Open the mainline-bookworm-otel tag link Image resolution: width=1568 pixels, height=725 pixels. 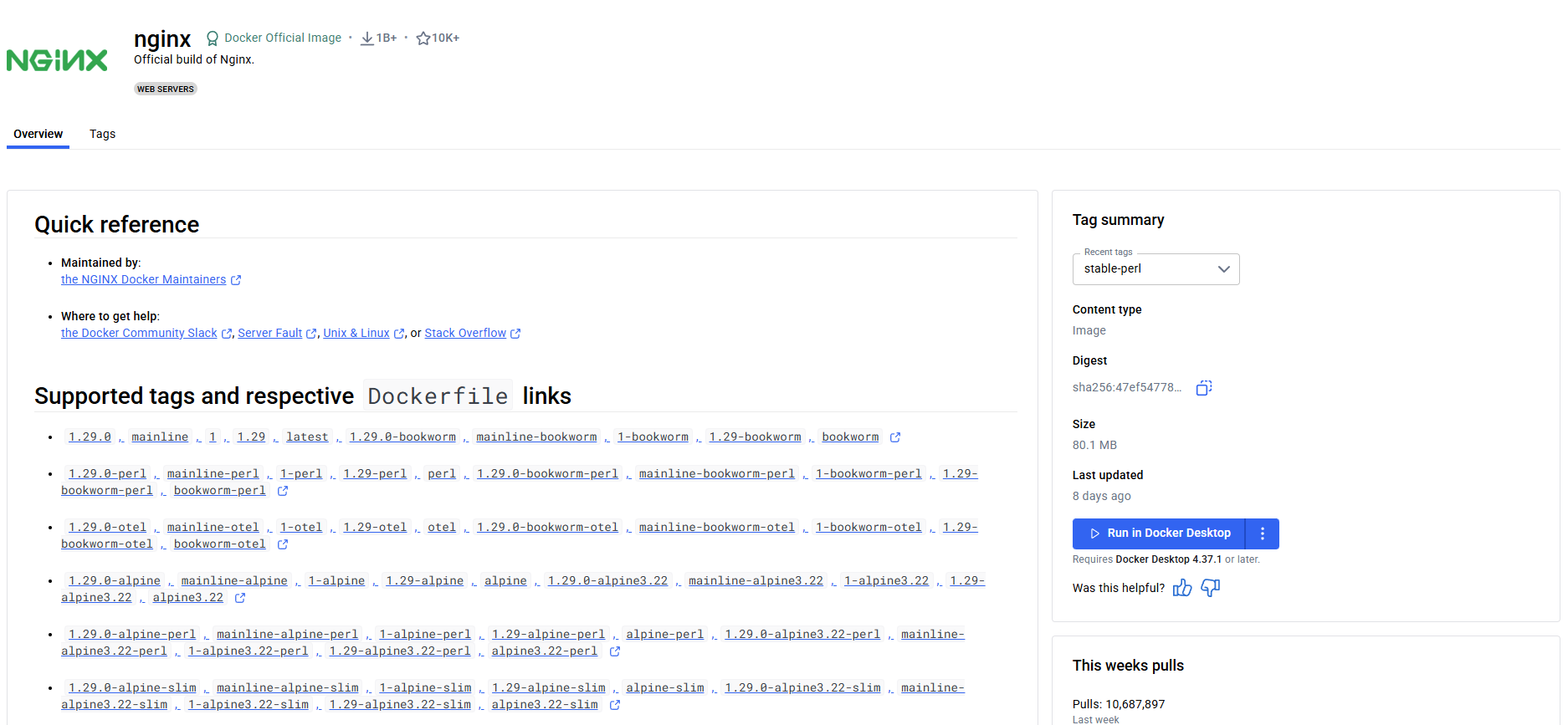[x=717, y=527]
